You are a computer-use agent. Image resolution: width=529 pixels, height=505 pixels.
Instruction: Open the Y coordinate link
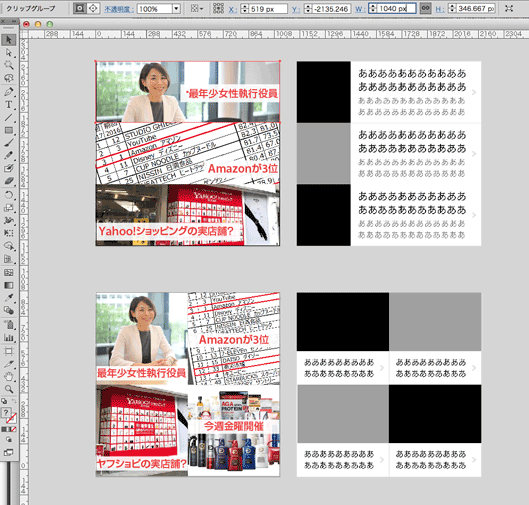(x=295, y=9)
